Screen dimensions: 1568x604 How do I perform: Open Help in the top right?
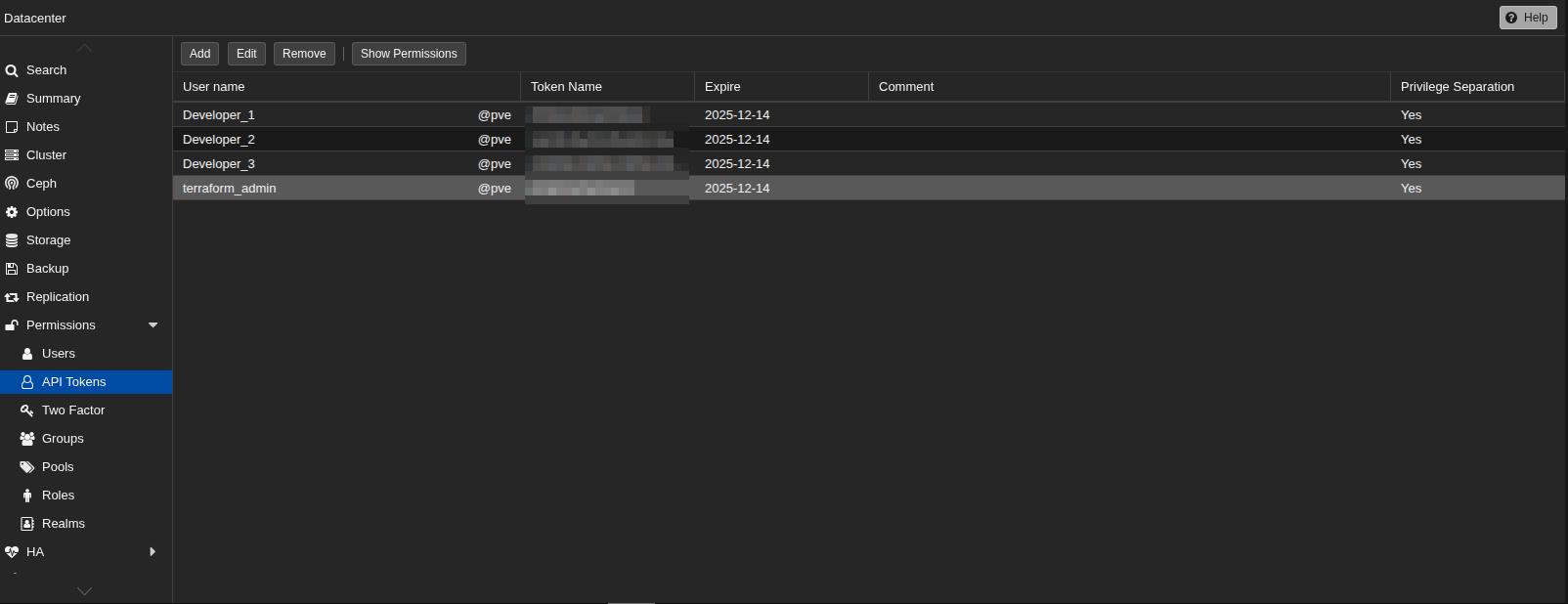pyautogui.click(x=1527, y=18)
